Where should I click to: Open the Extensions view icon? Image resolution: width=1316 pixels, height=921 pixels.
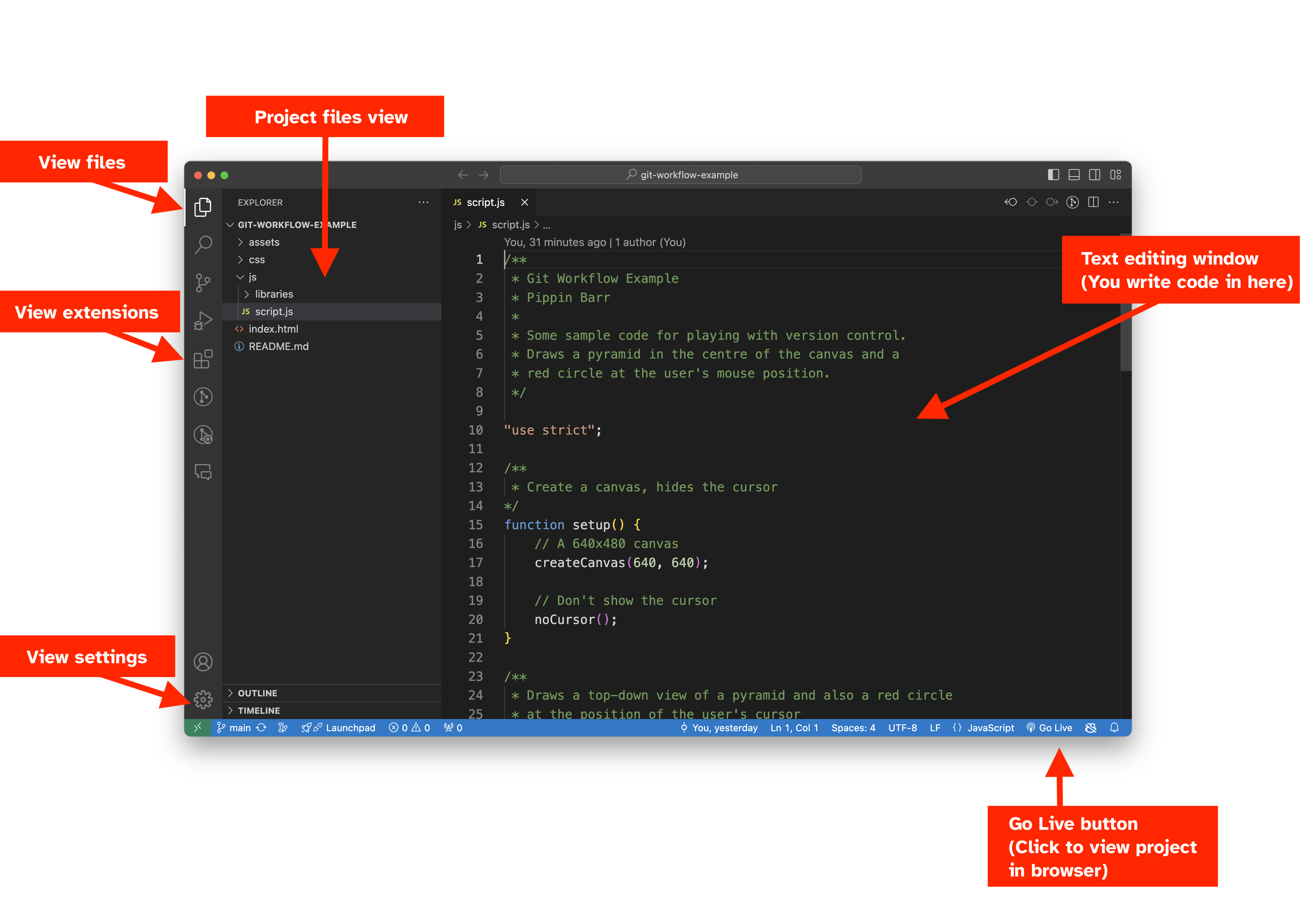(x=203, y=359)
